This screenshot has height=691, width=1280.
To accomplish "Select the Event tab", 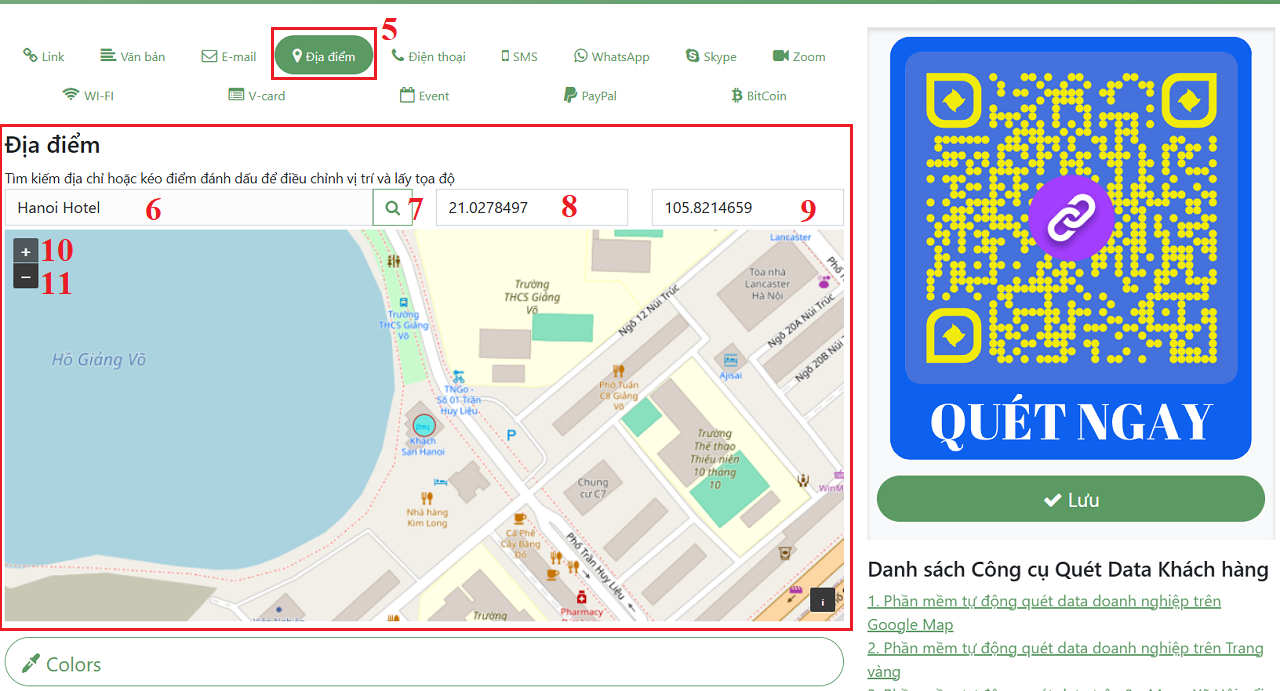I will (x=424, y=96).
